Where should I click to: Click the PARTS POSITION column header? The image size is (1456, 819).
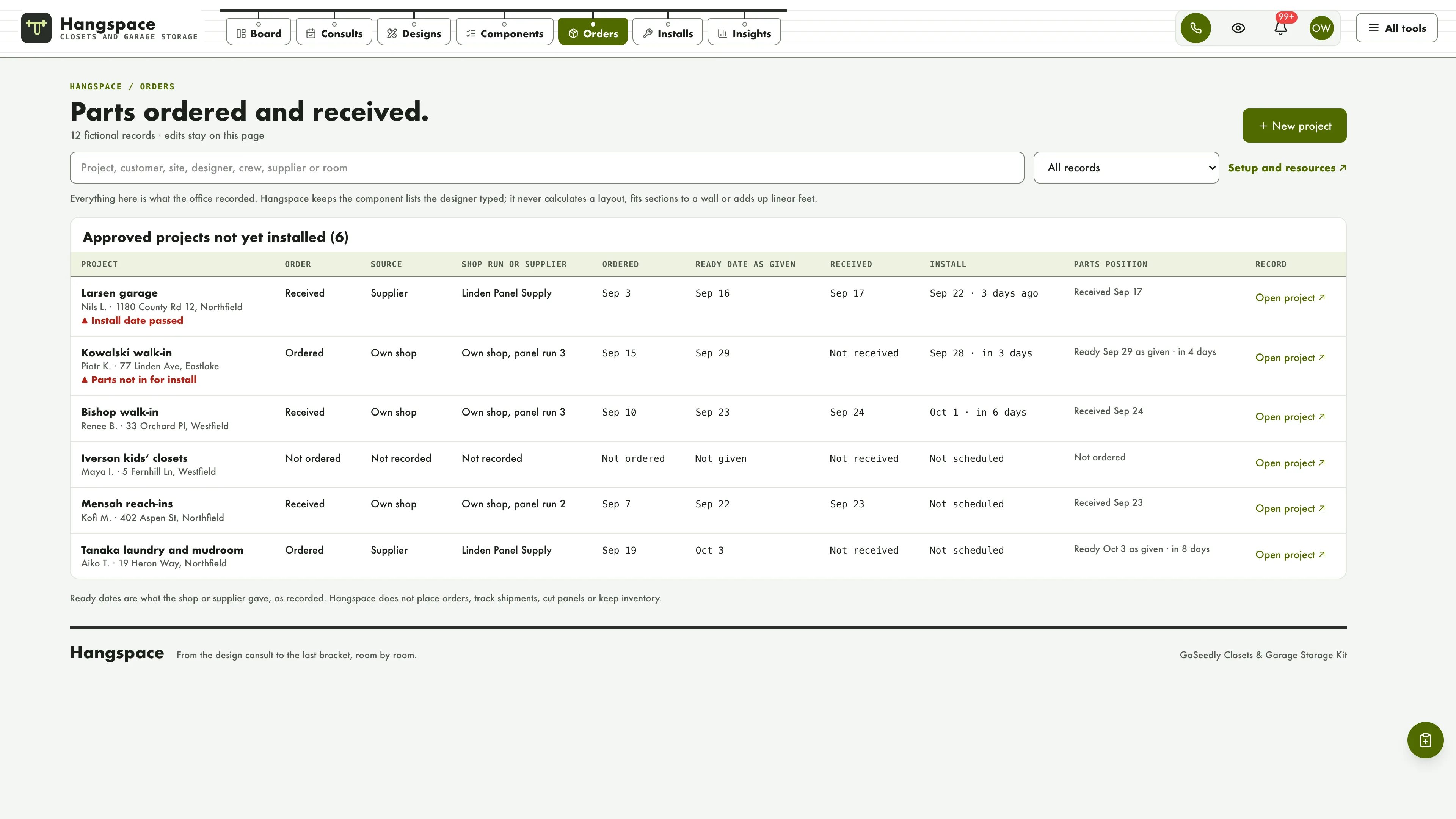coord(1110,264)
